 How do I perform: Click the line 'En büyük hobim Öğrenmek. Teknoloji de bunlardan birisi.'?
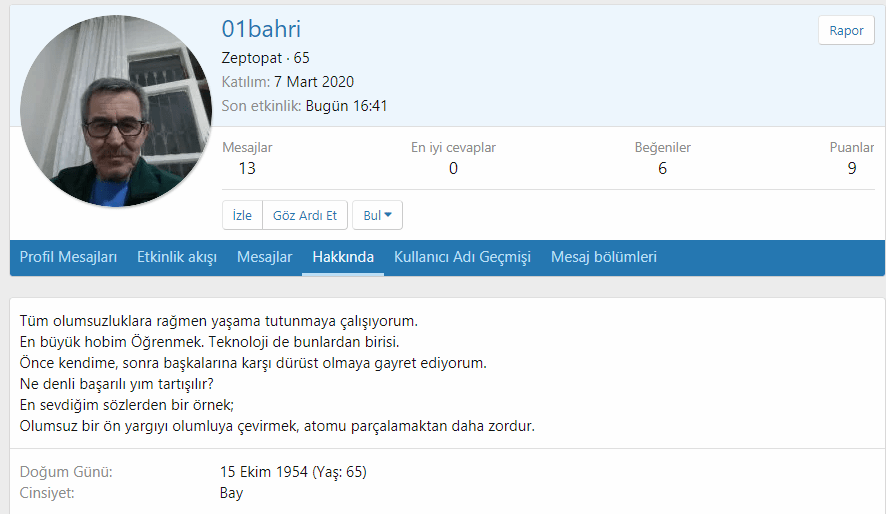pyautogui.click(x=210, y=342)
